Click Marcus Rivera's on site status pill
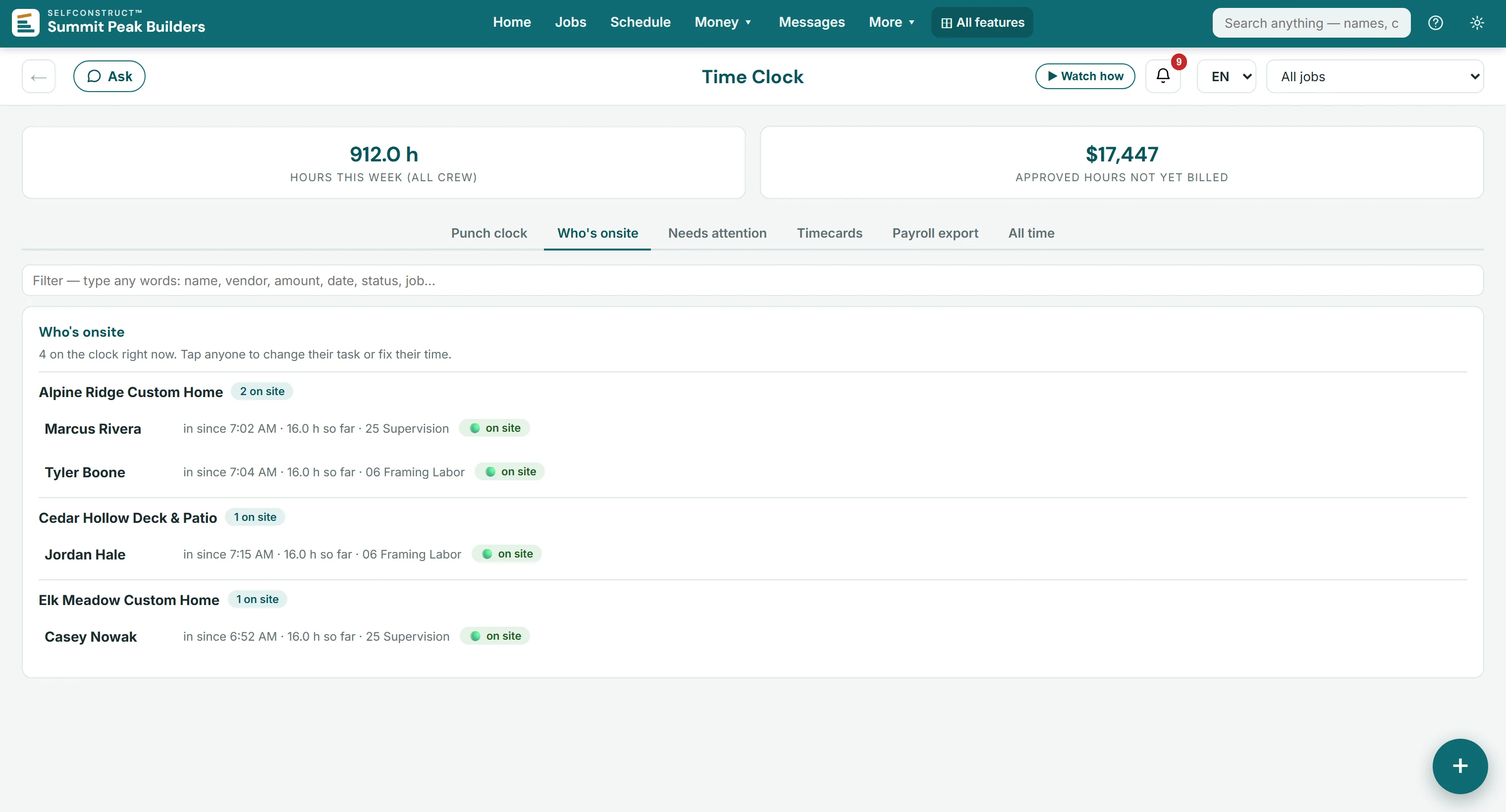The image size is (1506, 812). pos(494,428)
